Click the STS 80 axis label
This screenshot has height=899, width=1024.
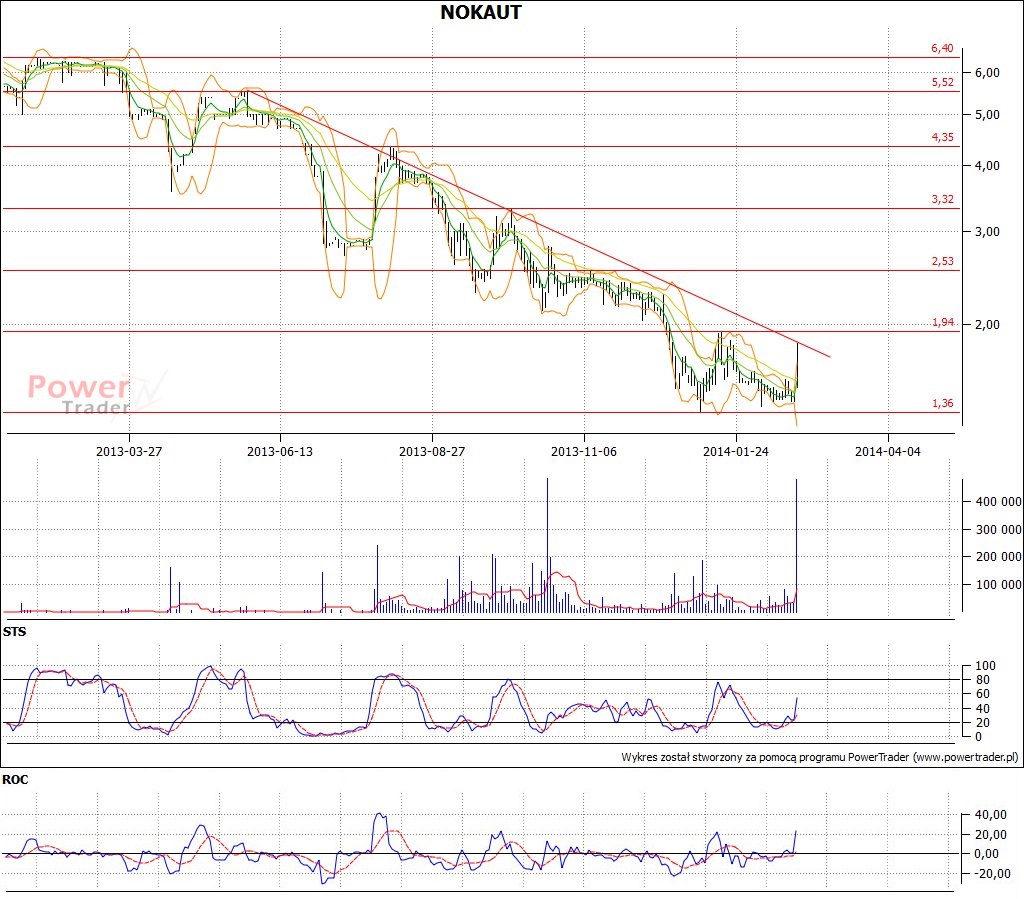tap(982, 680)
